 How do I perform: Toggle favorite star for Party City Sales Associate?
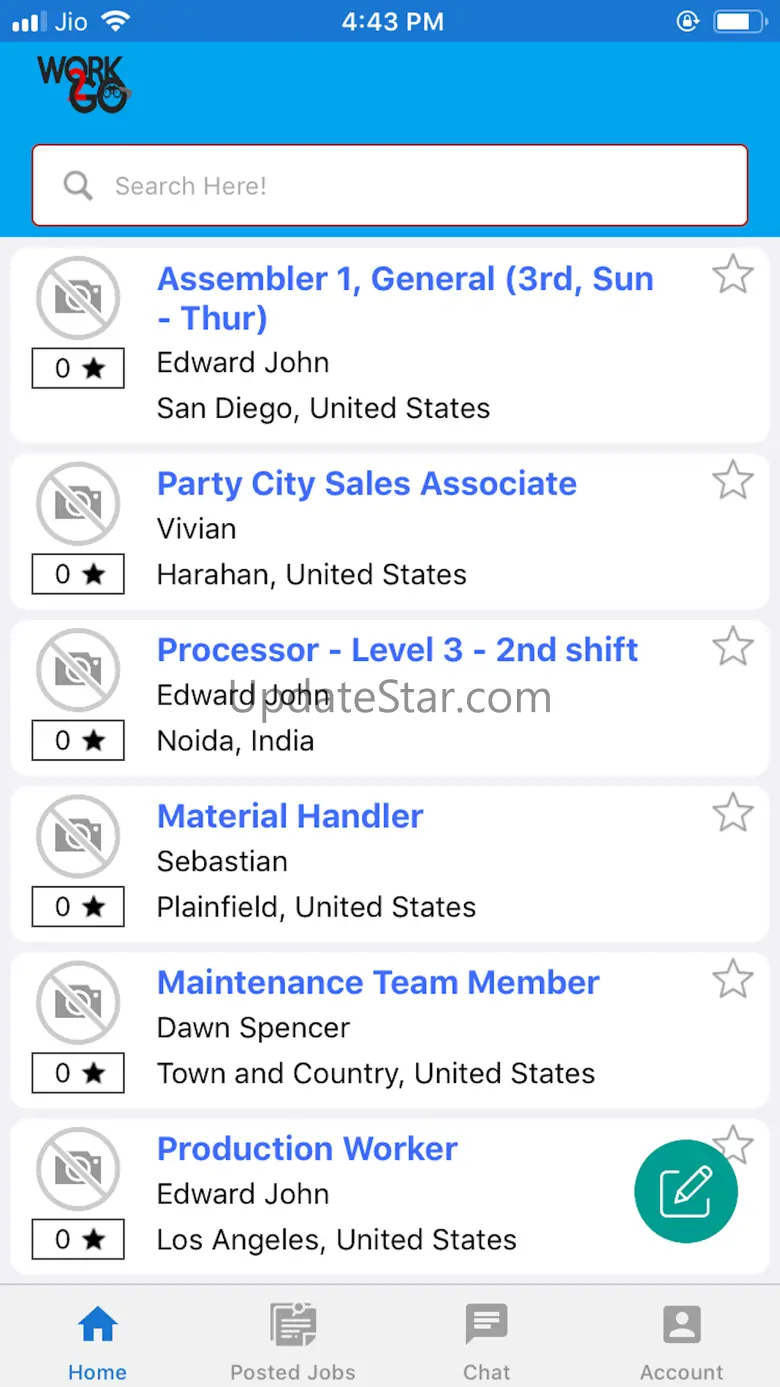coord(733,480)
